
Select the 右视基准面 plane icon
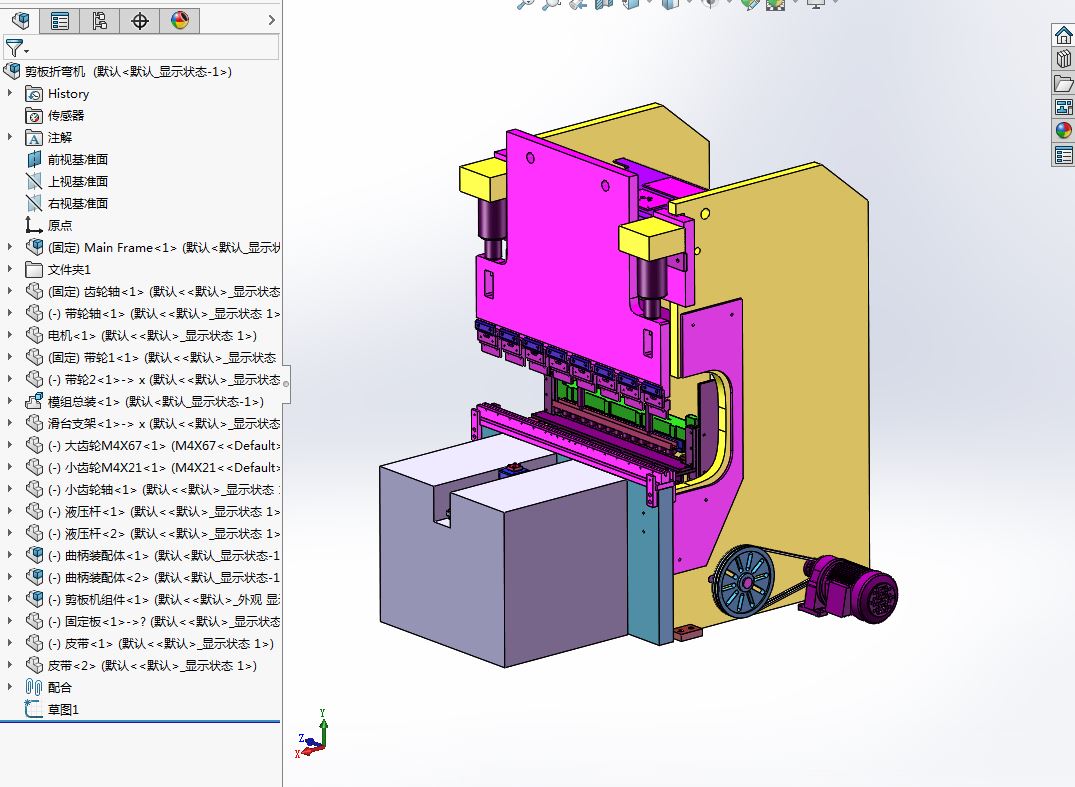coord(34,203)
